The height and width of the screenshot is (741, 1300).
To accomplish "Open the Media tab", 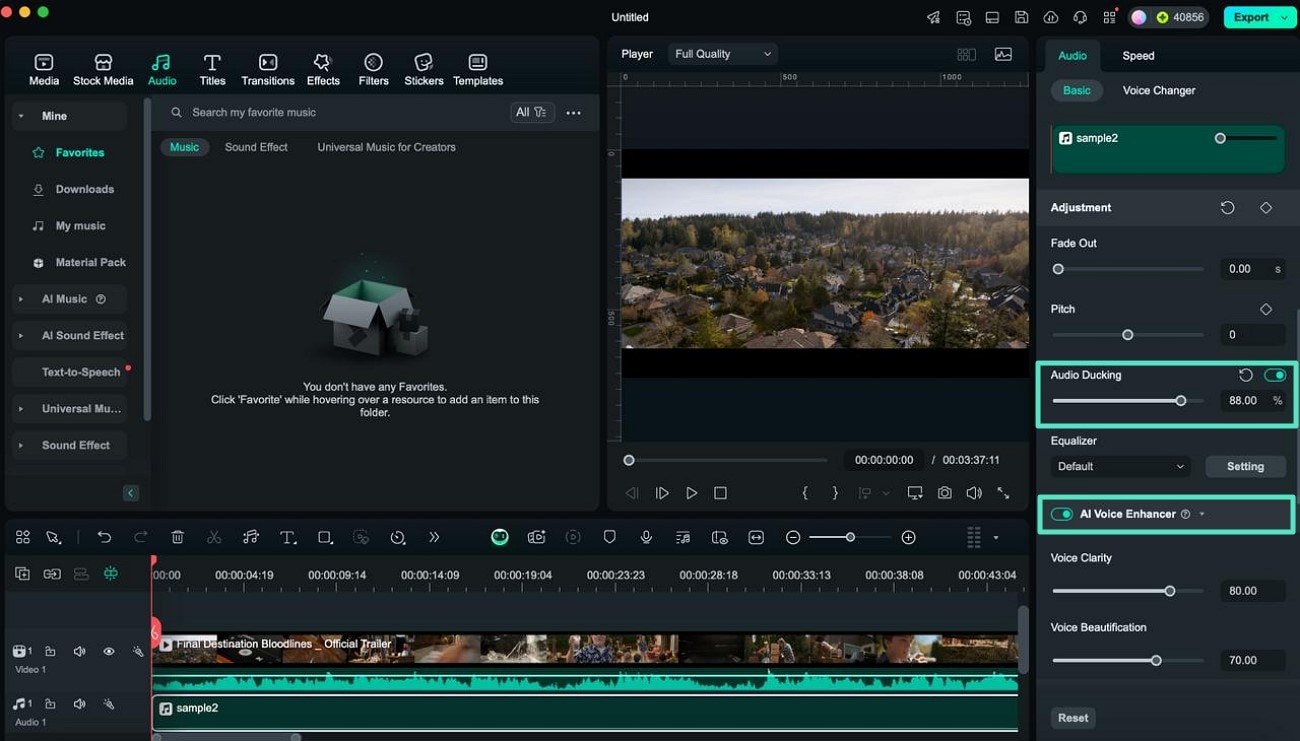I will pyautogui.click(x=44, y=70).
